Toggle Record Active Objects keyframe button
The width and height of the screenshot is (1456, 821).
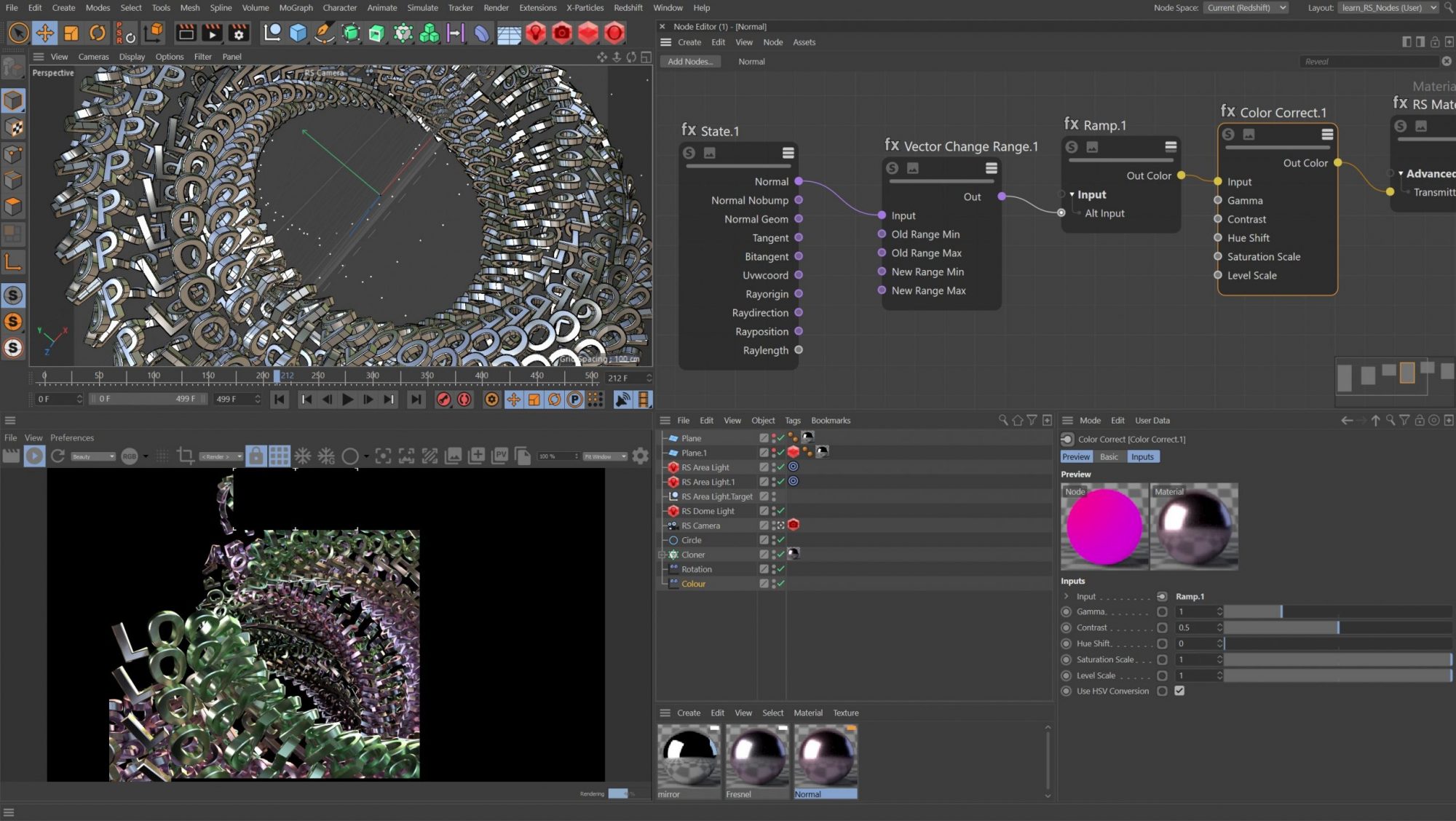443,399
